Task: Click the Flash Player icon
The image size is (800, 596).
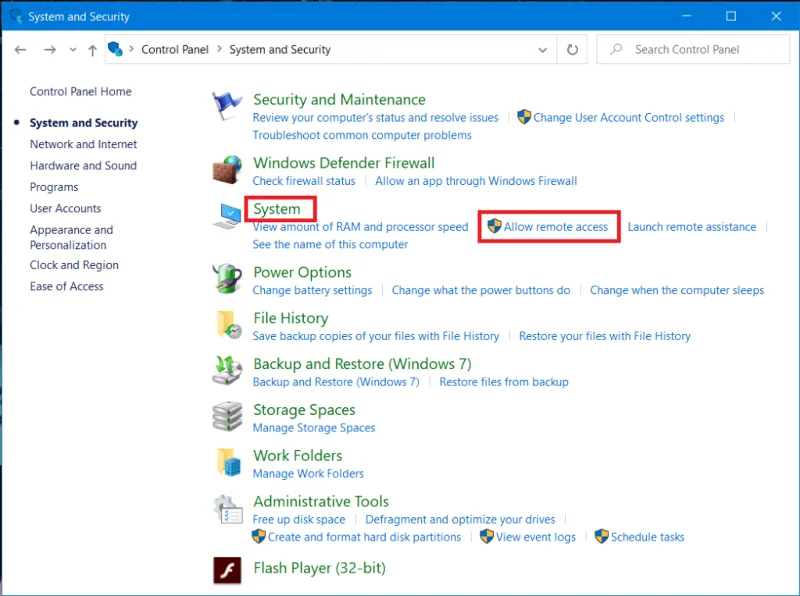Action: 227,570
